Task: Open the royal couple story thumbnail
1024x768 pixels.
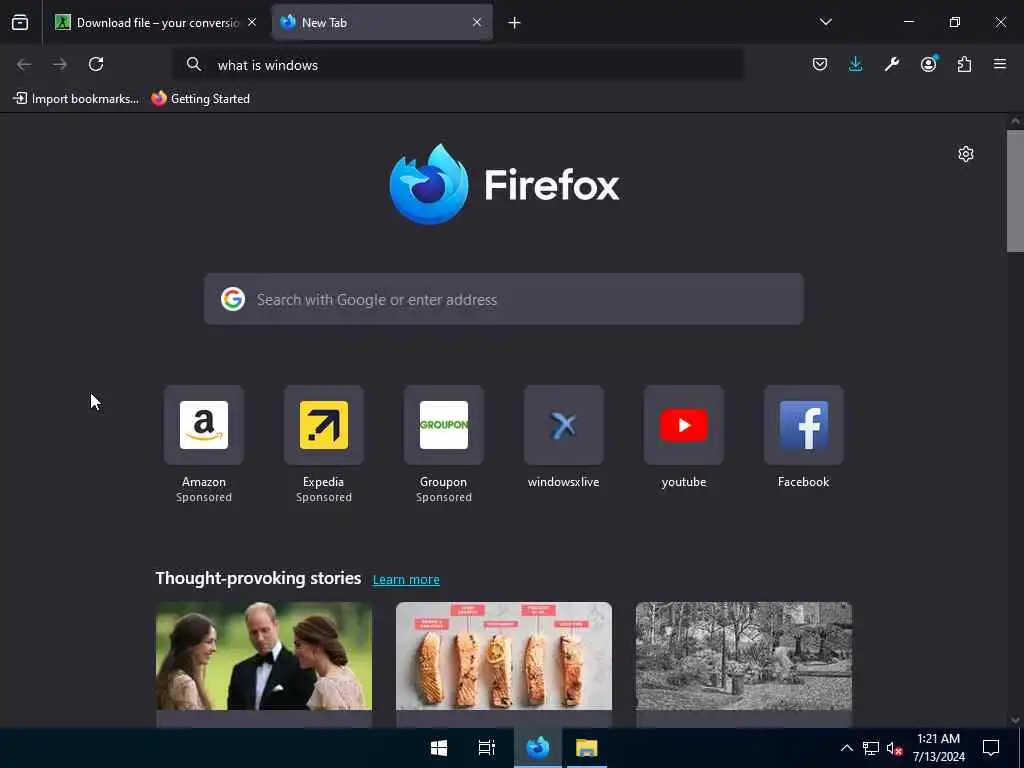Action: click(264, 656)
